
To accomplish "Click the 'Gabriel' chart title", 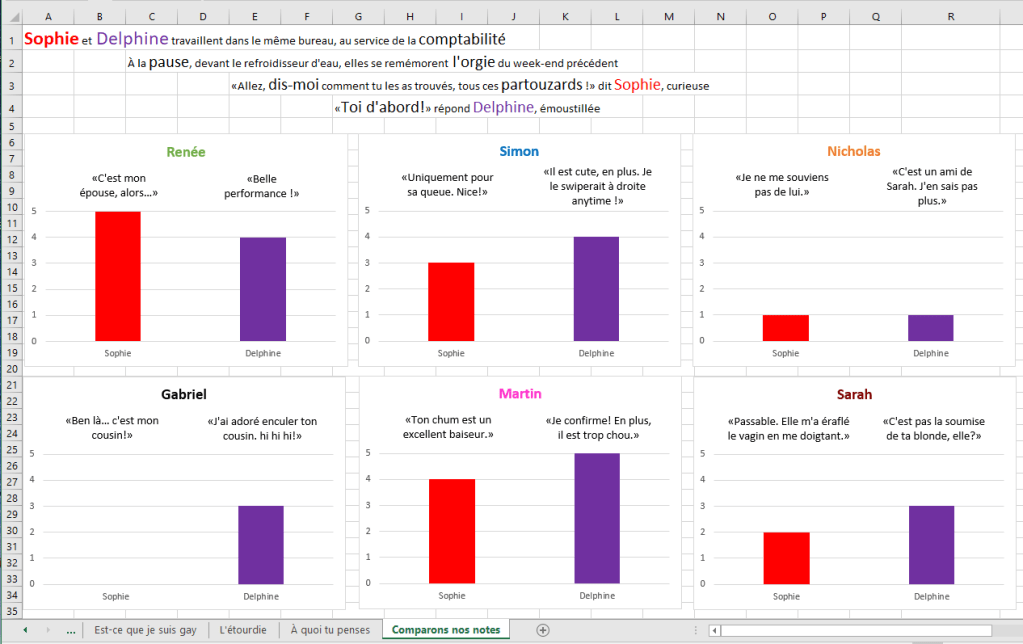I will [x=184, y=396].
